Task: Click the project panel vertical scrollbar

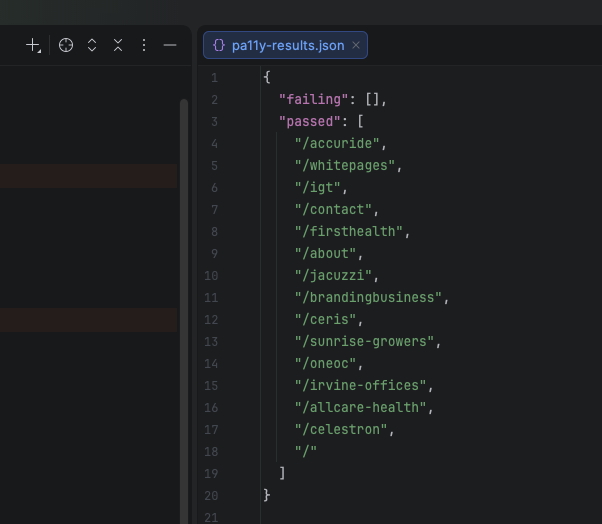Action: 184,311
